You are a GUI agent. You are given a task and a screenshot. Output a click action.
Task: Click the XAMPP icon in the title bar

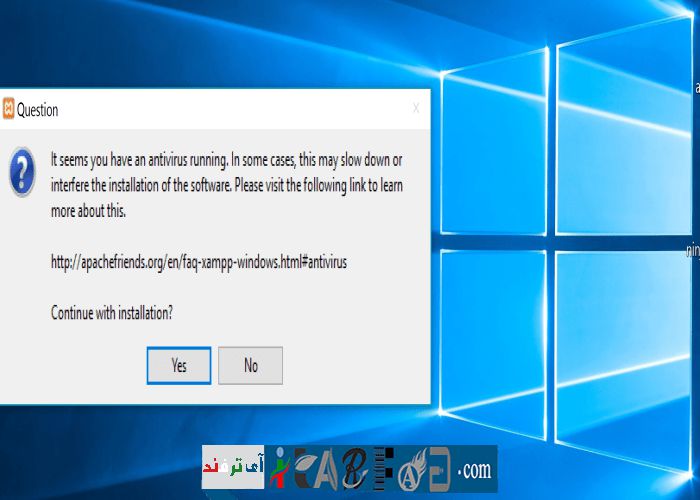[8, 110]
